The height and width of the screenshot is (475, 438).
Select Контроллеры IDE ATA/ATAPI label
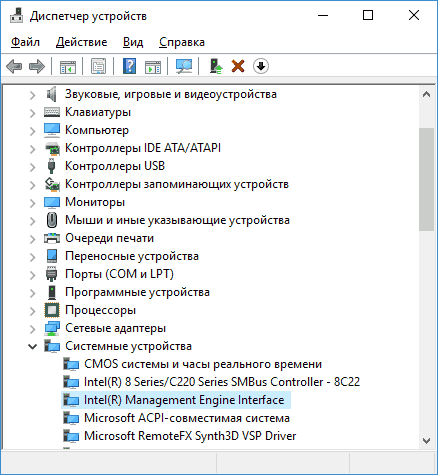point(143,148)
